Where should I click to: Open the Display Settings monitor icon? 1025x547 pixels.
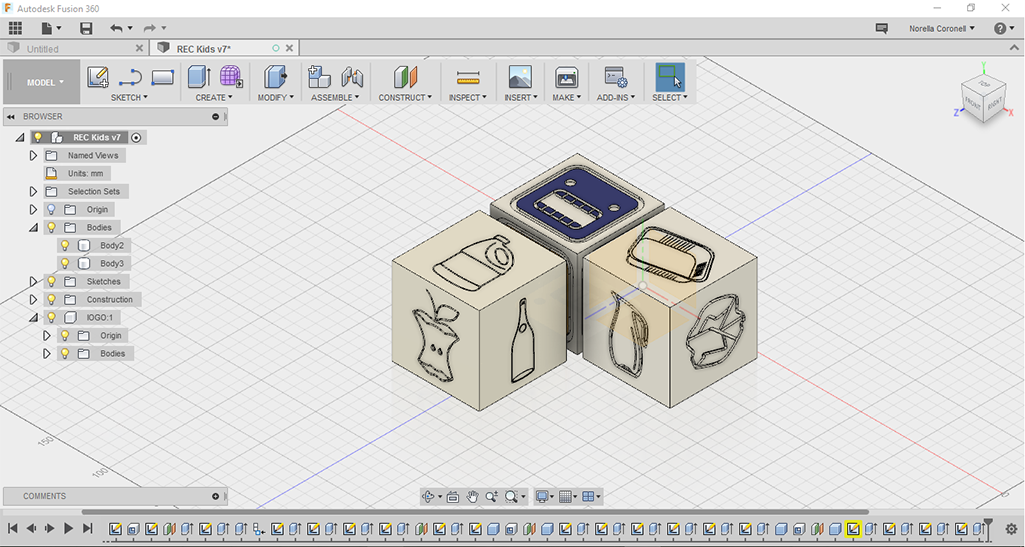point(542,497)
